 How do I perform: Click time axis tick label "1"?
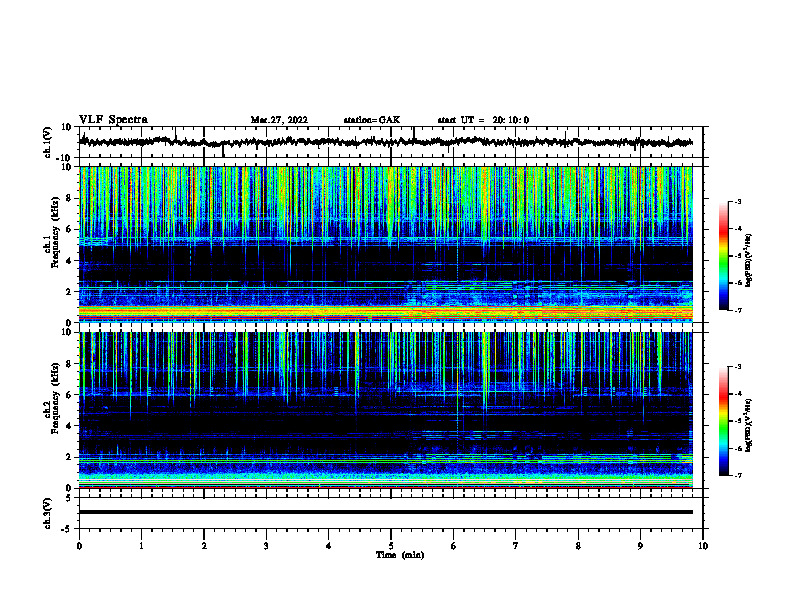[141, 546]
